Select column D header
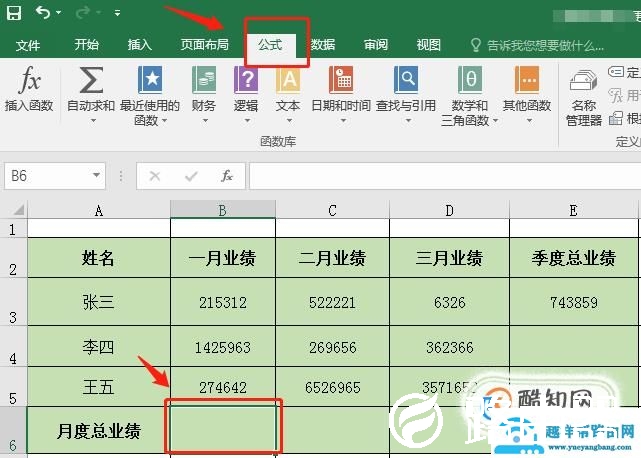This screenshot has width=641, height=458. pos(449,210)
